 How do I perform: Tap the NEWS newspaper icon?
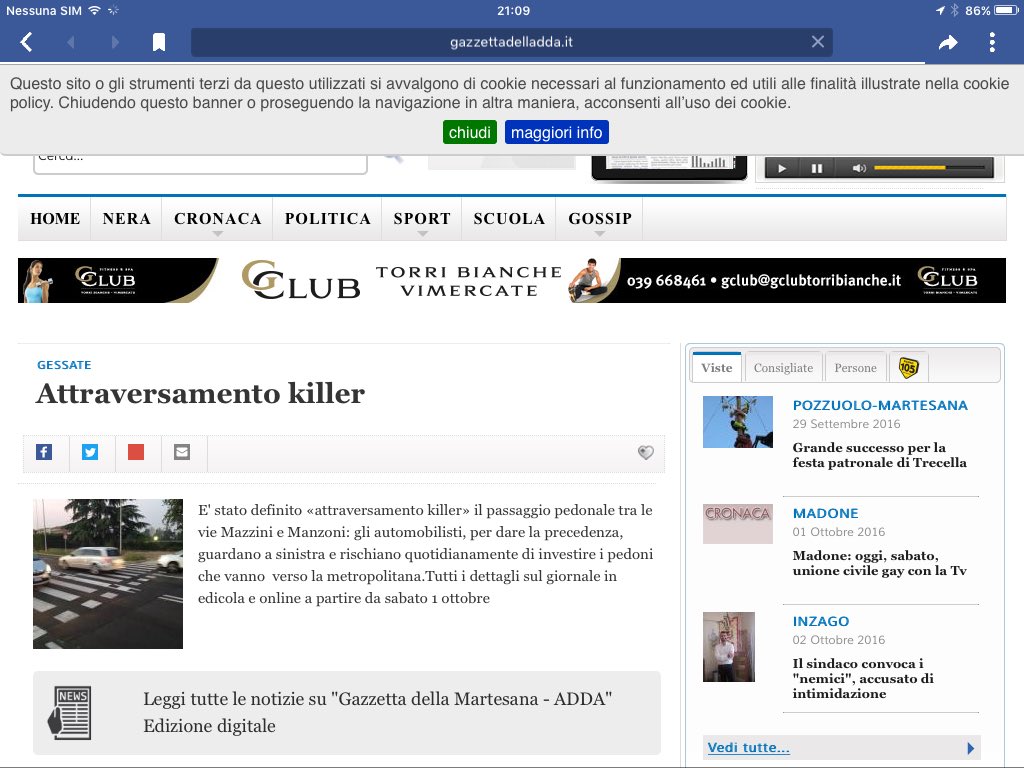70,712
